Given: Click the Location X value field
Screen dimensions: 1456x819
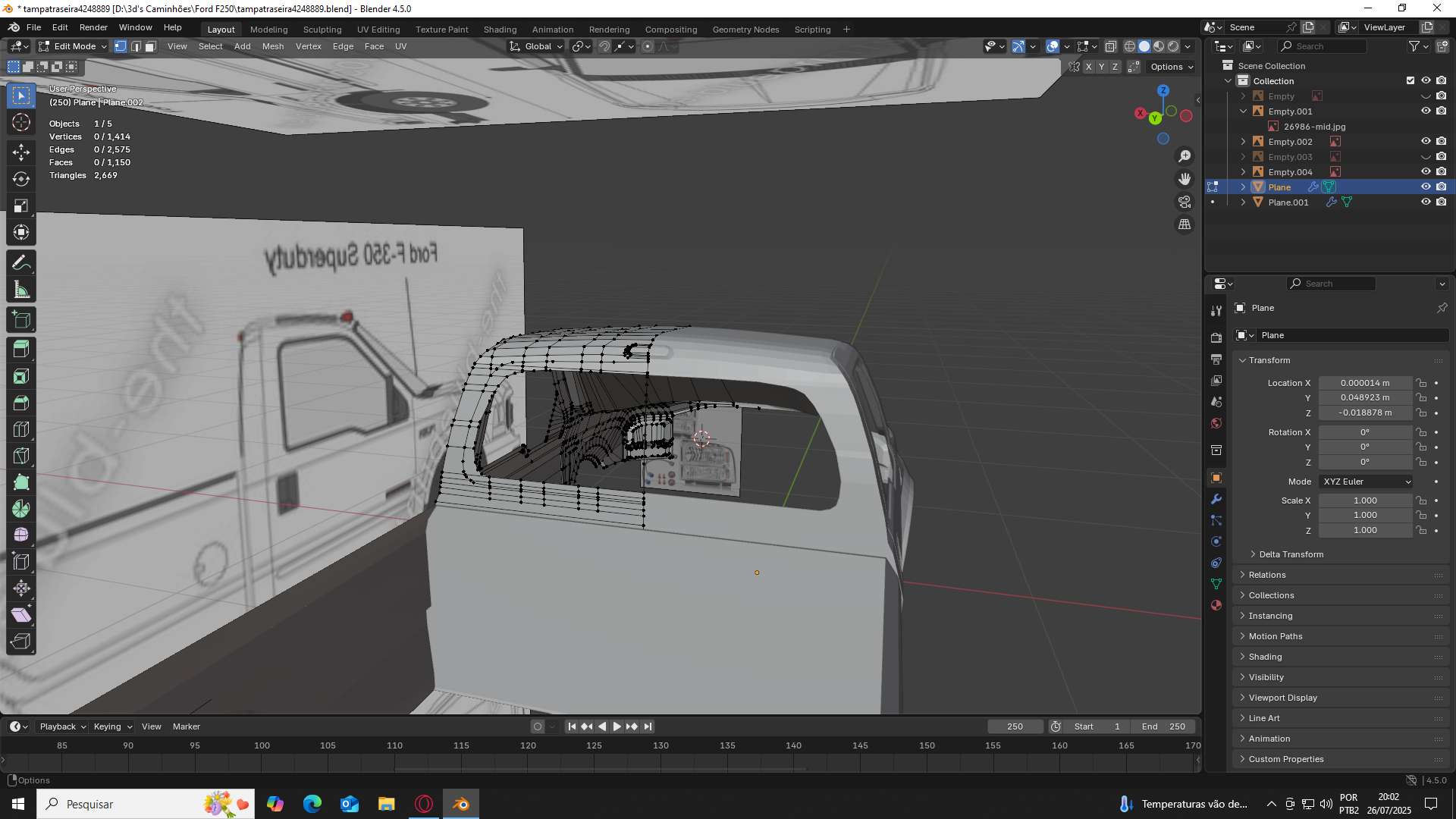Looking at the screenshot, I should pyautogui.click(x=1364, y=383).
